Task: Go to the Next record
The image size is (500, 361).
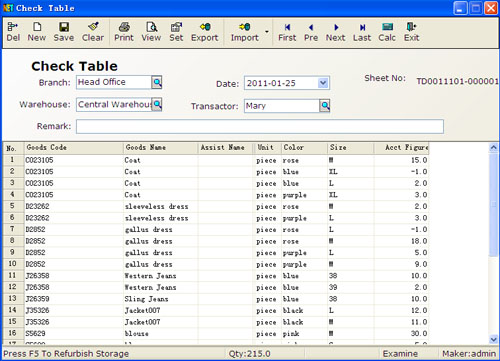Action: (335, 32)
